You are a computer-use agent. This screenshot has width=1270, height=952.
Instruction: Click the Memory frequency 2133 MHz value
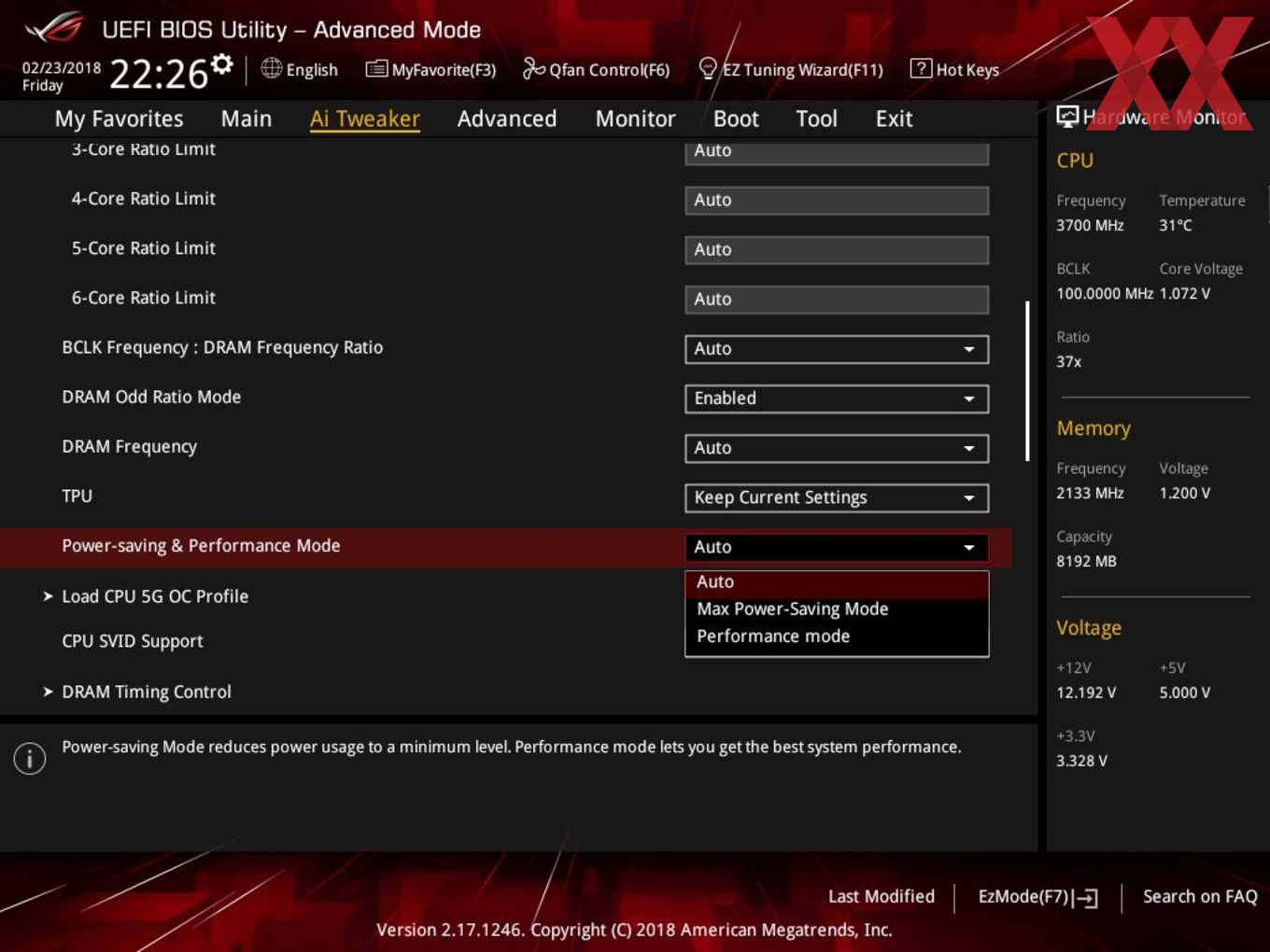click(x=1090, y=493)
